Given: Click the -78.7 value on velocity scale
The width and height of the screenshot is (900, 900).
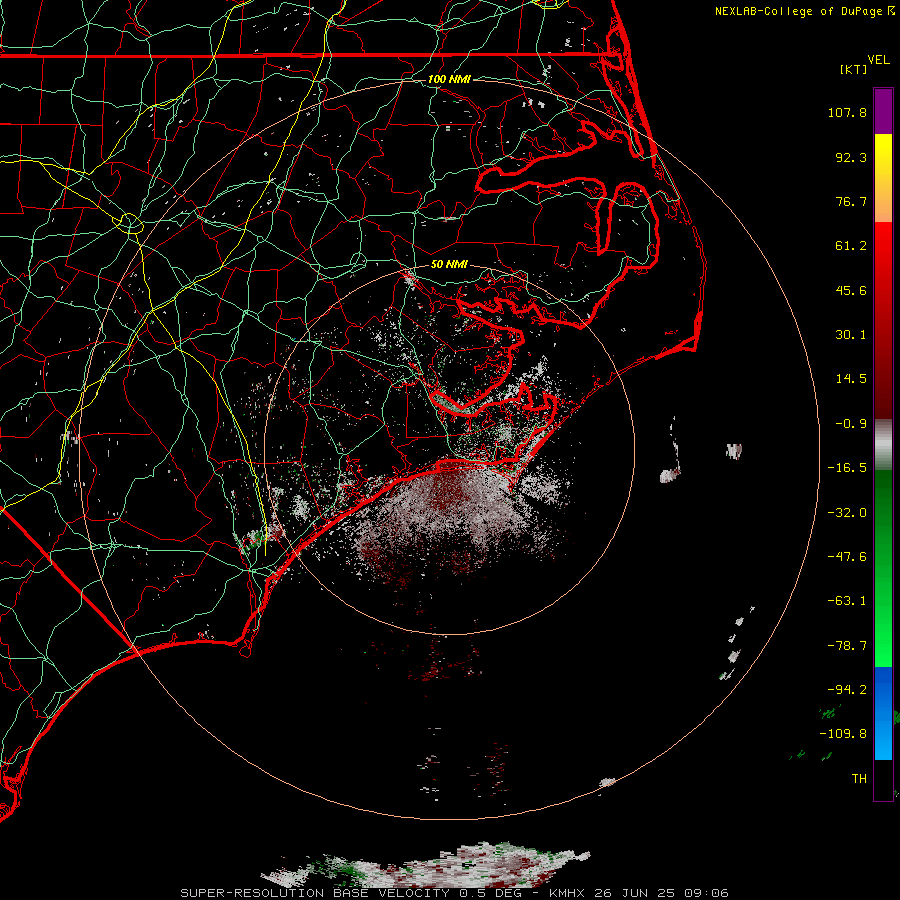Looking at the screenshot, I should pyautogui.click(x=847, y=646).
